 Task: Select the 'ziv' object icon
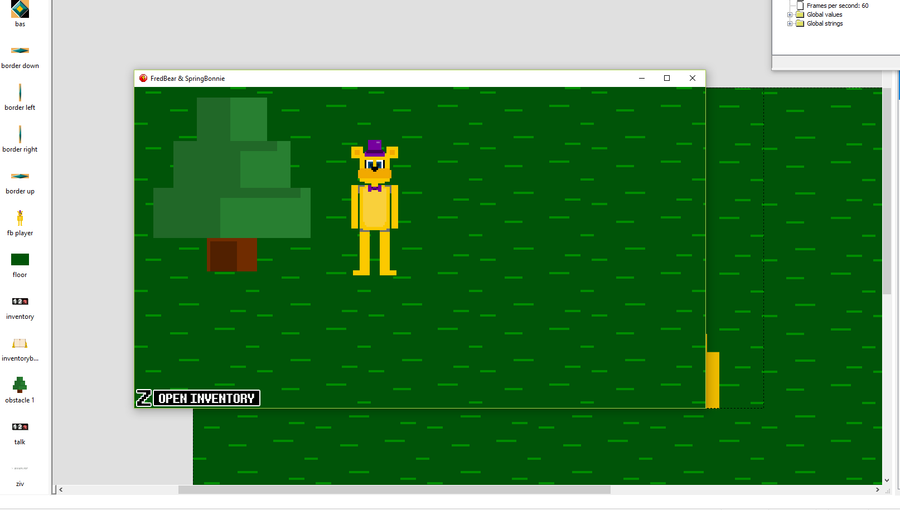20,469
